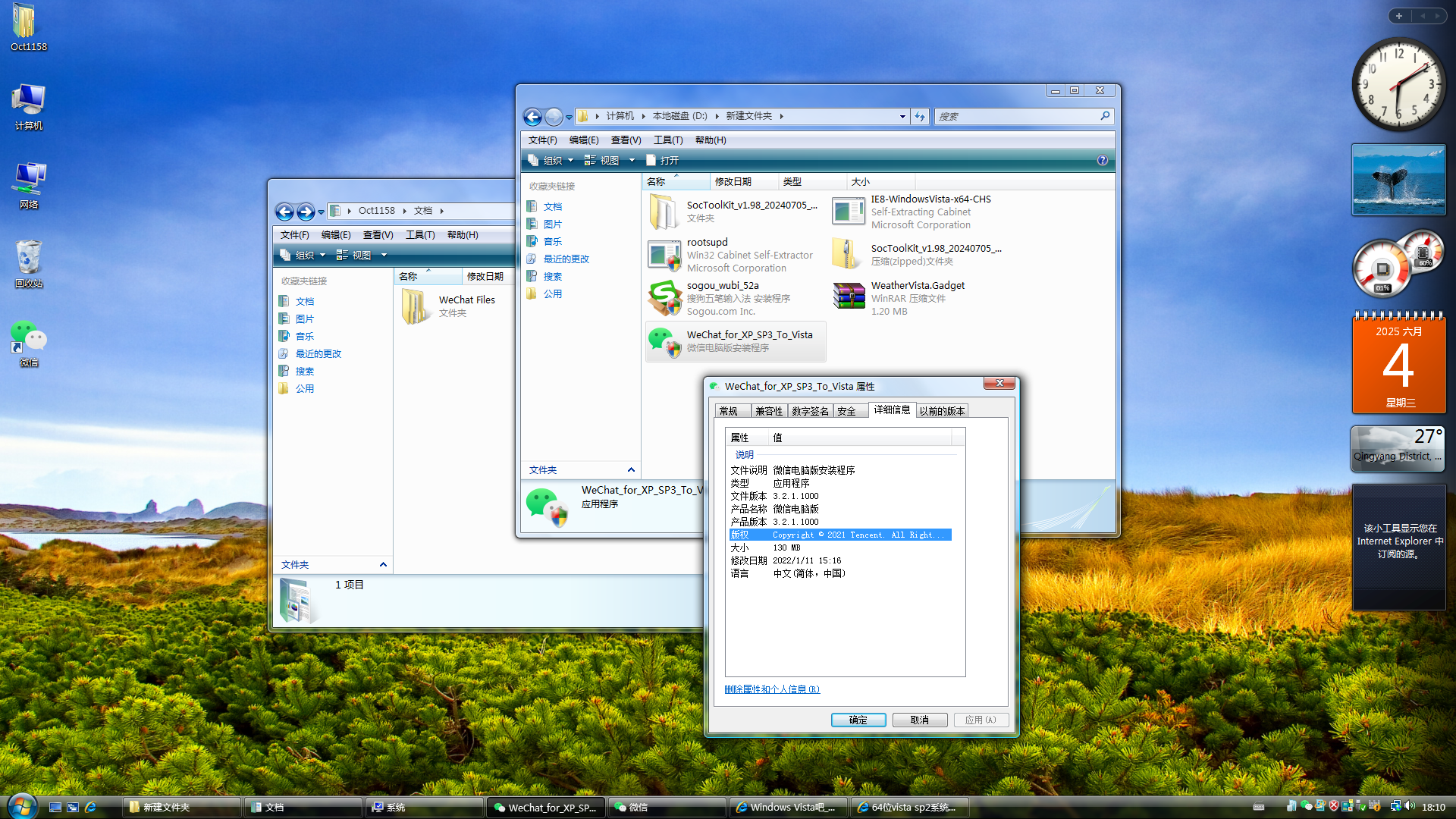The height and width of the screenshot is (819, 1456).
Task: Switch to the 以前的版本 tab
Action: [x=942, y=411]
